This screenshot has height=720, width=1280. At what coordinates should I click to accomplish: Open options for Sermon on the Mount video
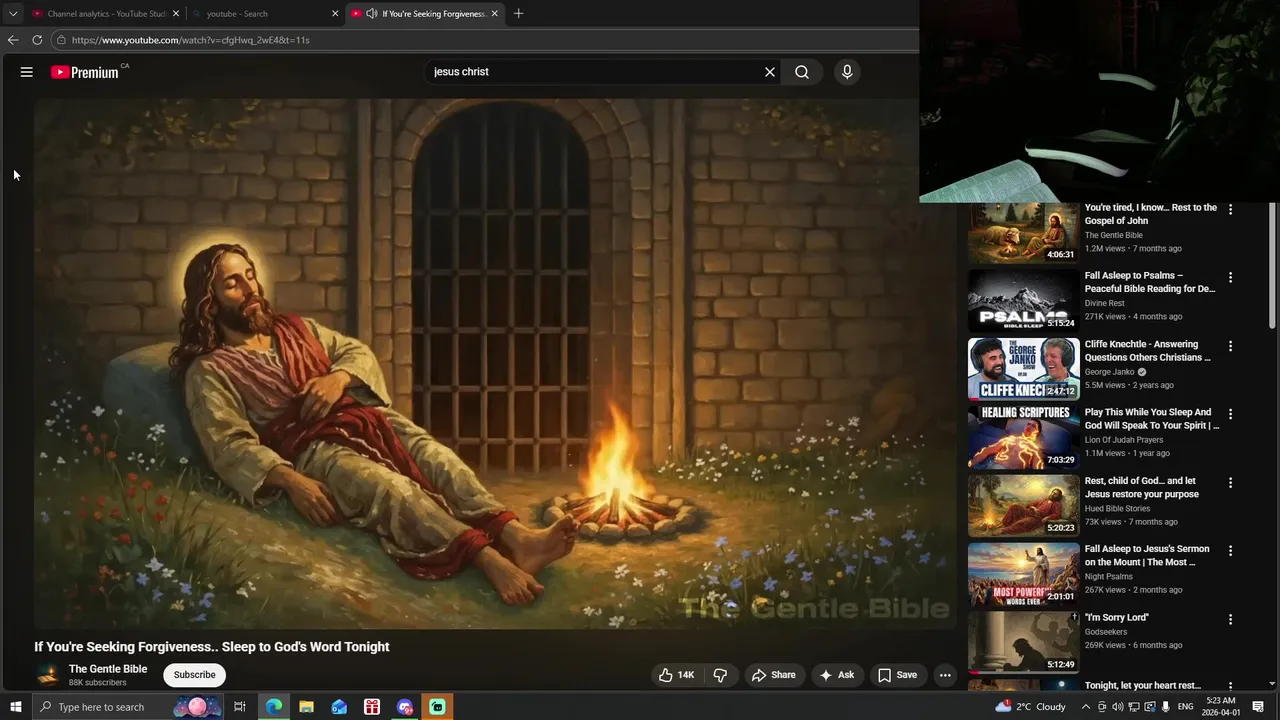pos(1231,551)
